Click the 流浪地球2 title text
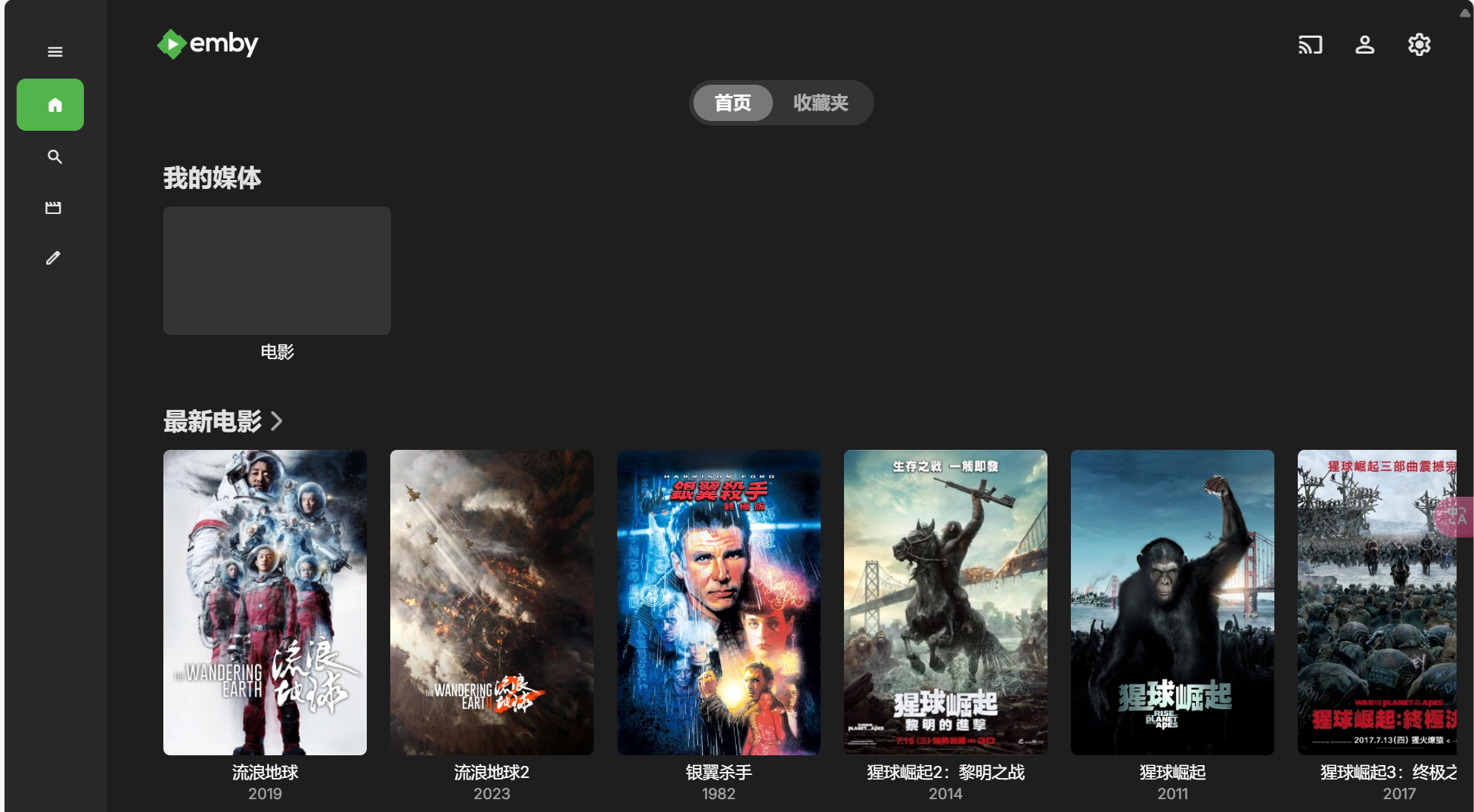The height and width of the screenshot is (812, 1474). (492, 772)
